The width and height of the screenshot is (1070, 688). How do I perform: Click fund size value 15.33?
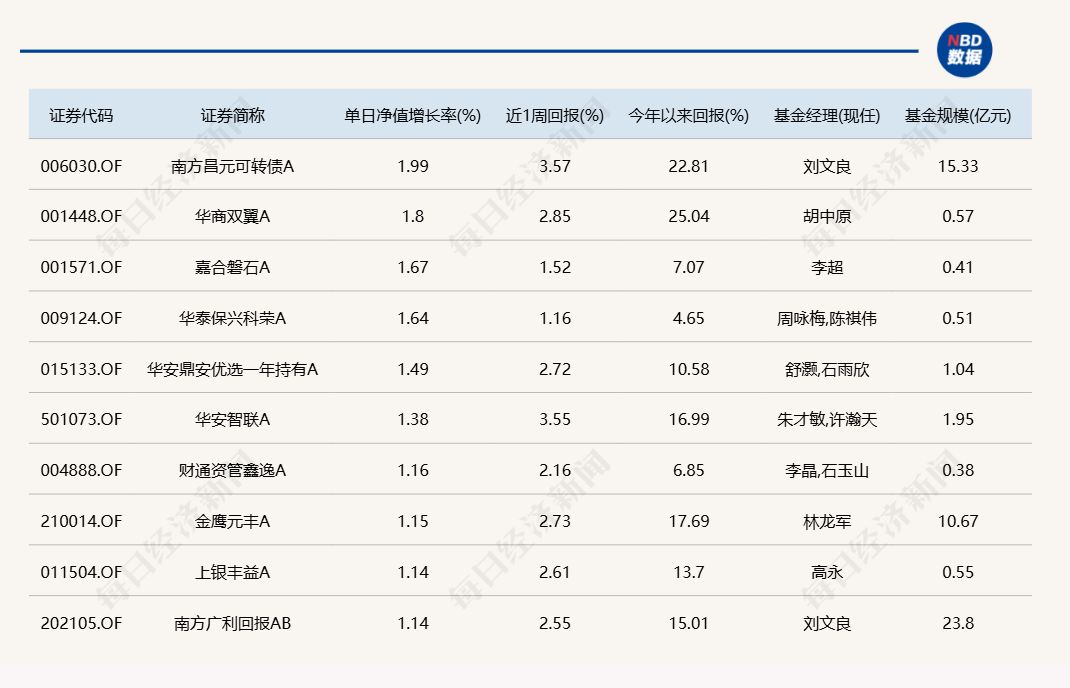pos(958,166)
